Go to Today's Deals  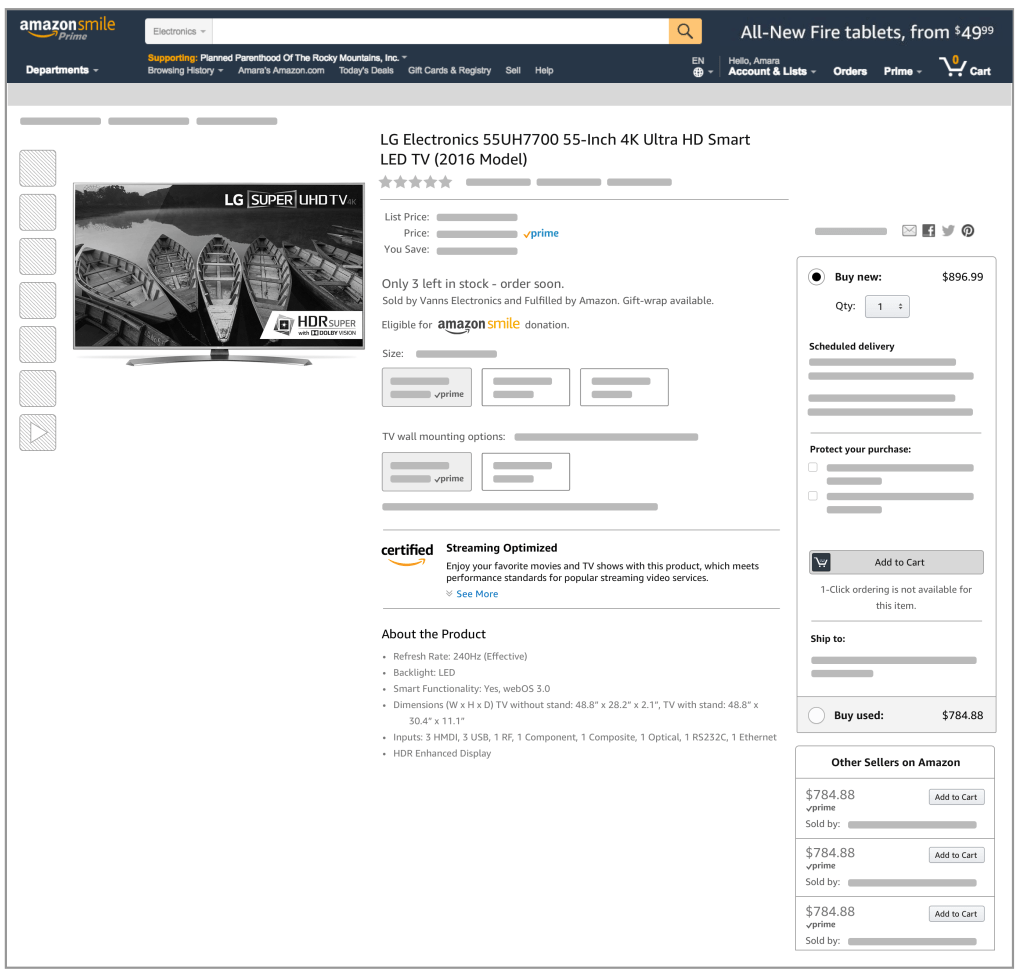[366, 71]
